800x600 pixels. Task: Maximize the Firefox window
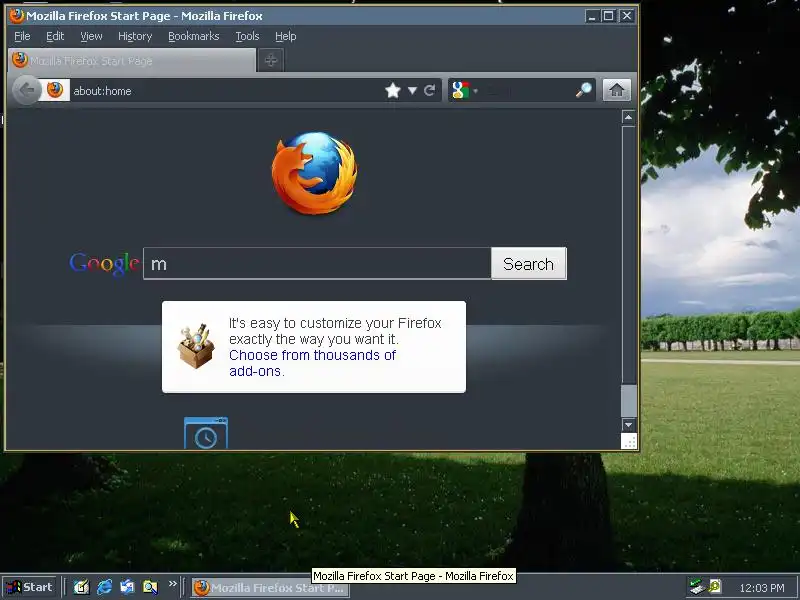[x=609, y=16]
